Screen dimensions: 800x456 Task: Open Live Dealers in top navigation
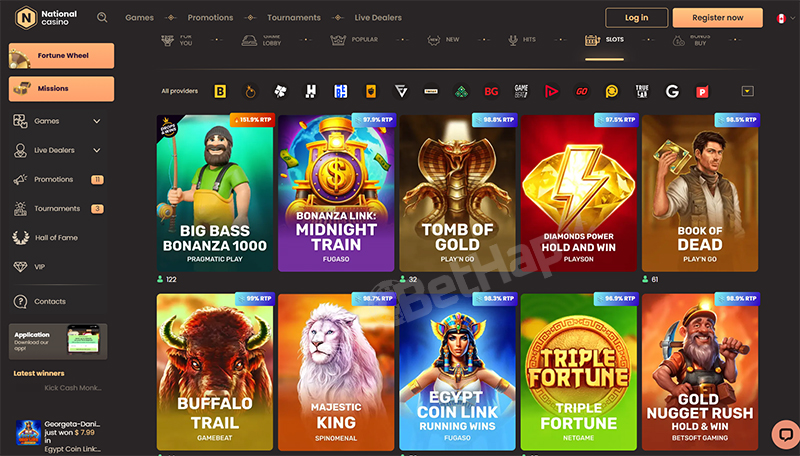point(378,18)
